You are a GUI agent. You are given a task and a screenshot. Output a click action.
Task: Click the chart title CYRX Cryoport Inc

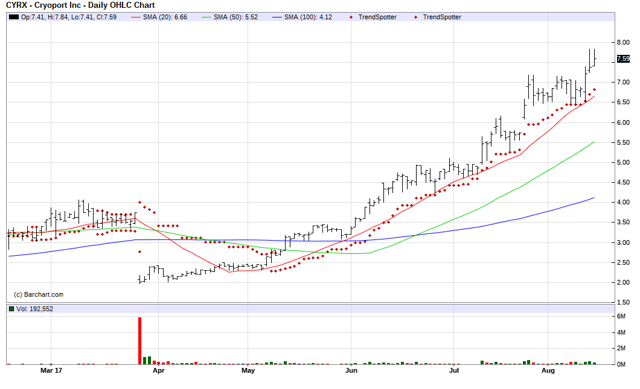[x=80, y=5]
